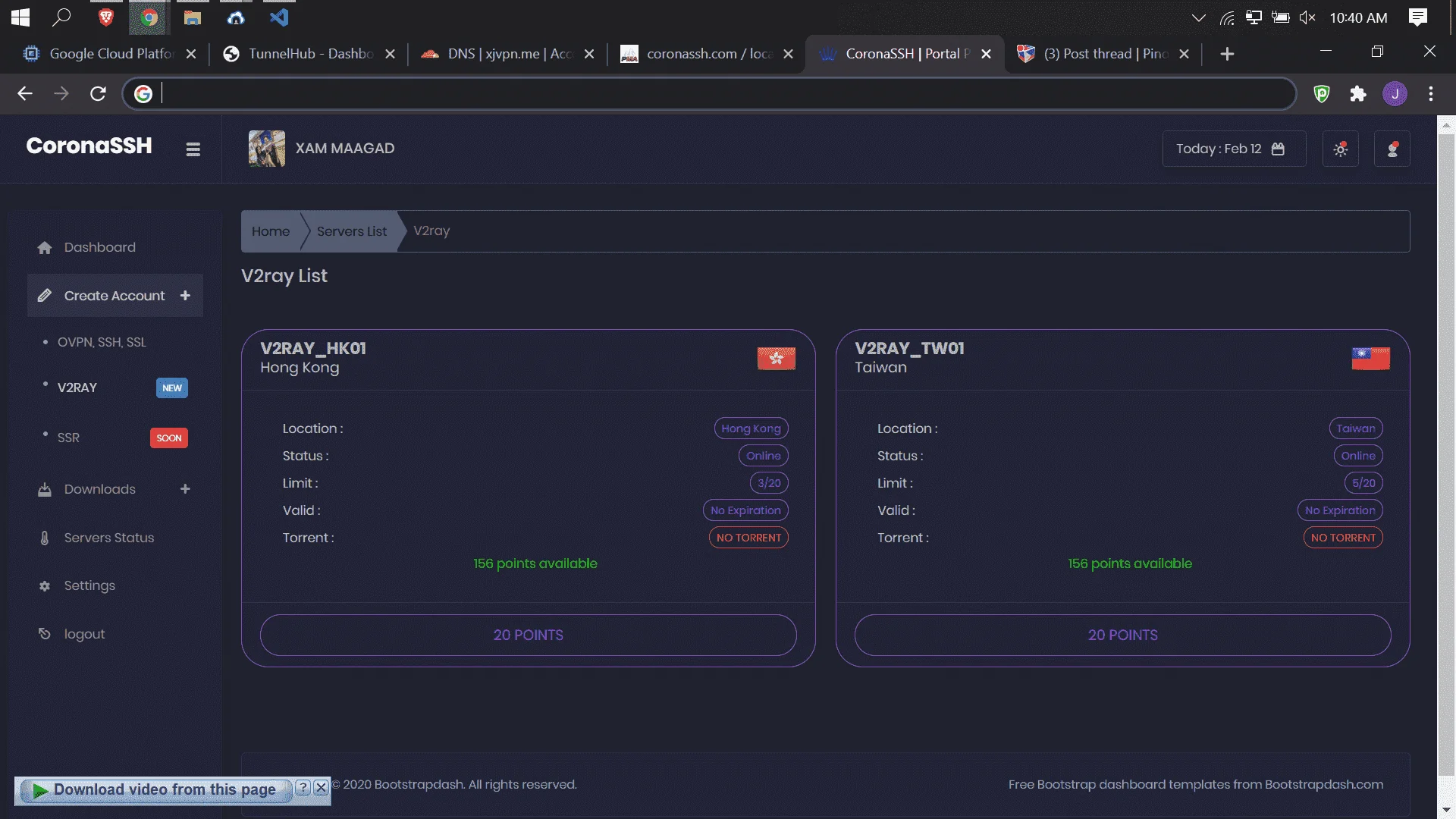The image size is (1456, 819).
Task: Click the Dashboard home icon
Action: click(45, 248)
